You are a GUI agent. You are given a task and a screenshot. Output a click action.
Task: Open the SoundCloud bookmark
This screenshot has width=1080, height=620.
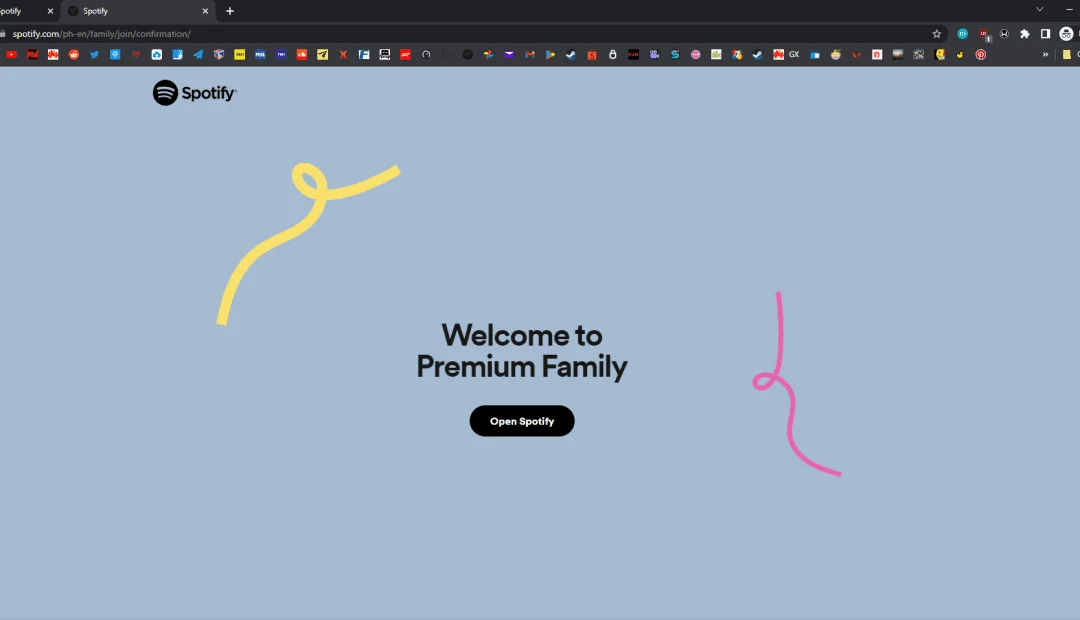point(302,54)
